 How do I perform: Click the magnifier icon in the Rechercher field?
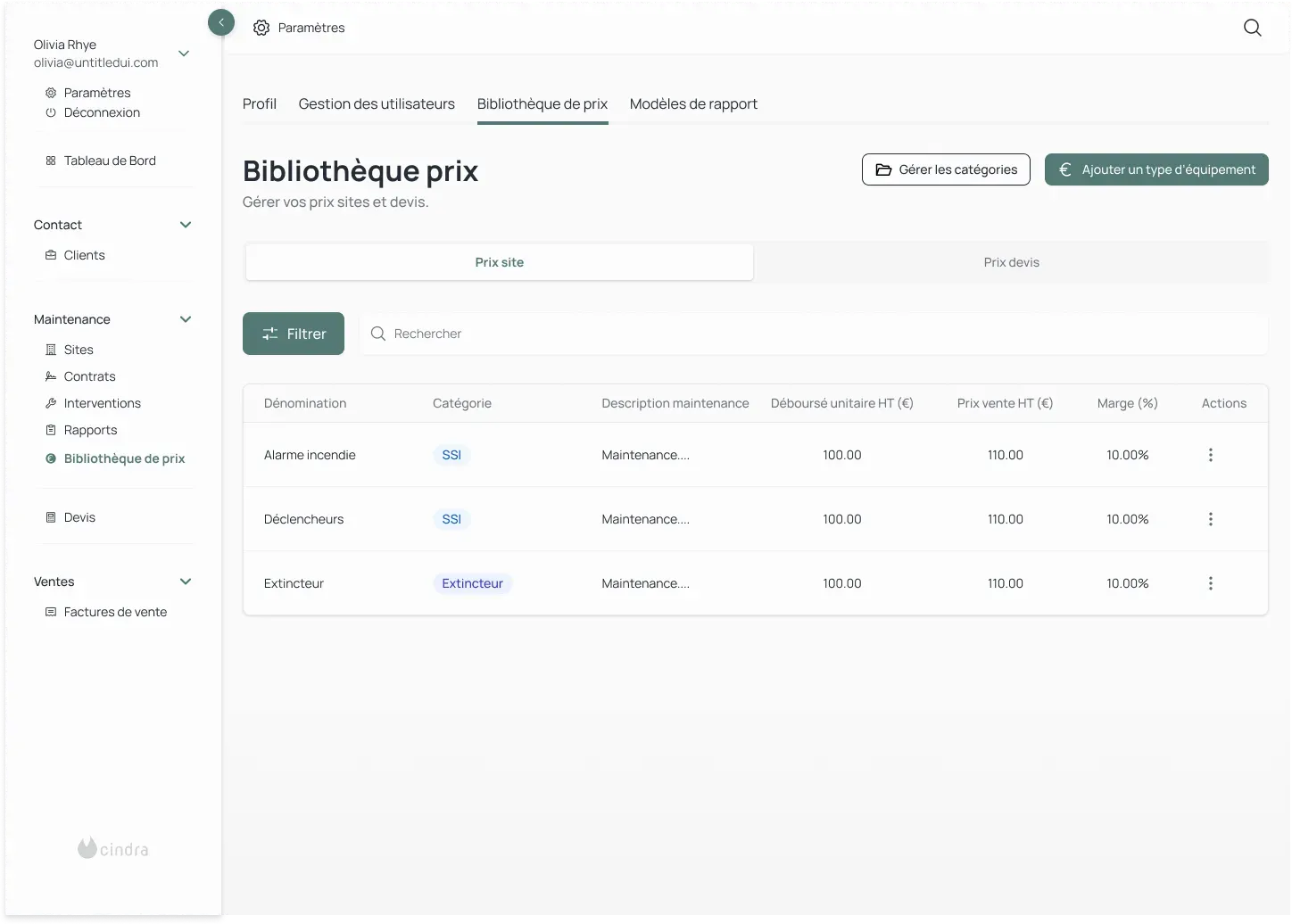[x=378, y=334]
